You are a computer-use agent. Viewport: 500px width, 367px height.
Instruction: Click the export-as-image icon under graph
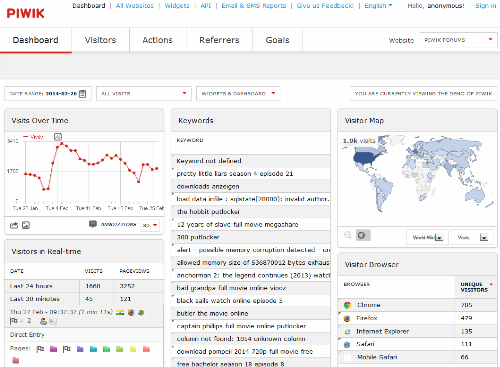pos(26,225)
